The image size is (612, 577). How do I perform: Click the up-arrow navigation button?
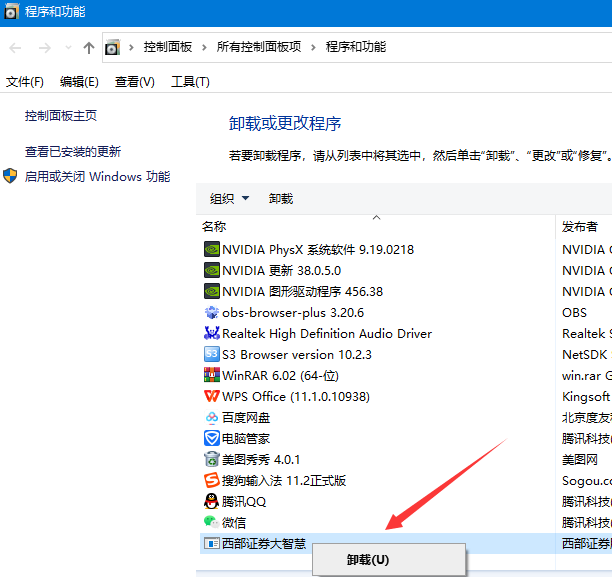[x=89, y=47]
